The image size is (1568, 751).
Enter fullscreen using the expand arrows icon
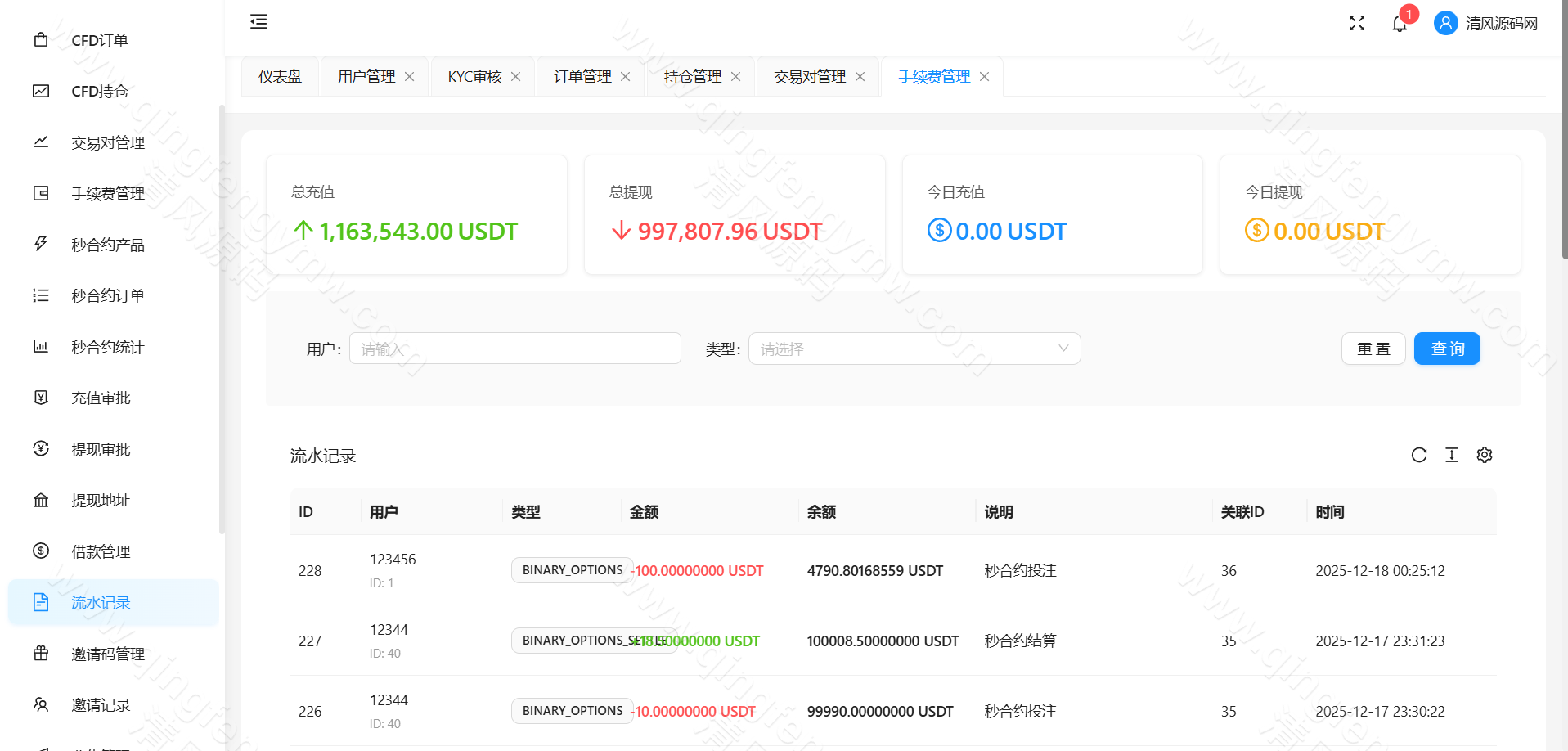tap(1356, 23)
